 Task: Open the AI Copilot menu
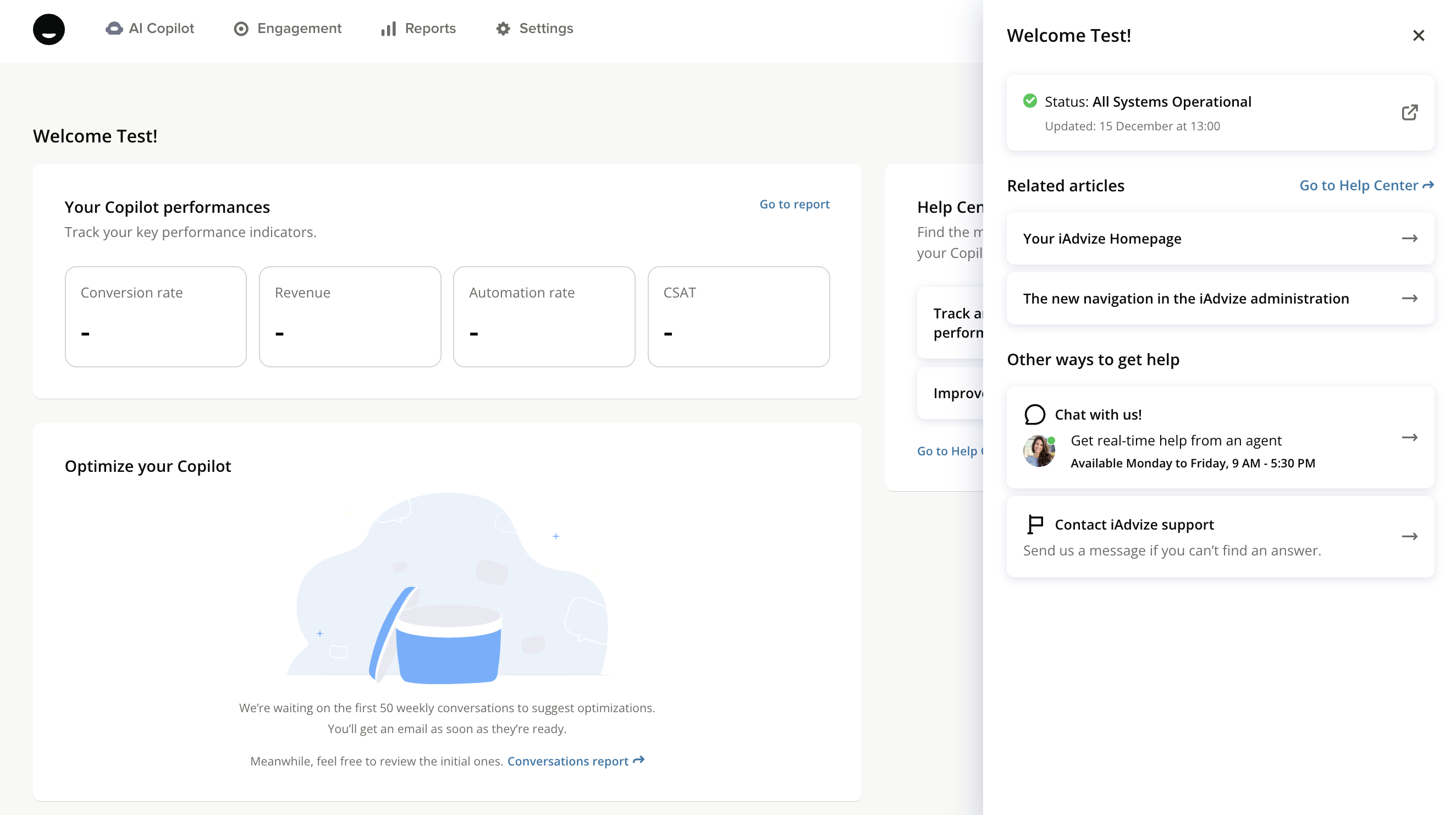coord(150,28)
